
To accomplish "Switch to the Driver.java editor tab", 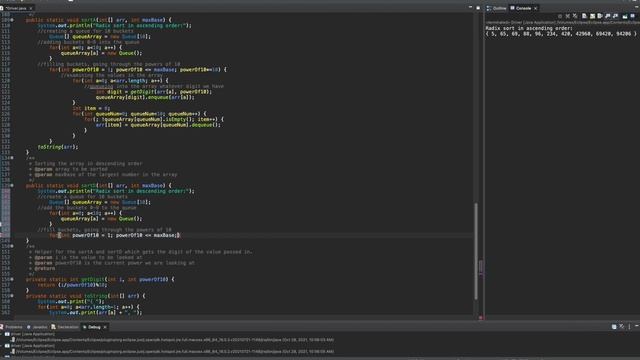I will (x=16, y=8).
